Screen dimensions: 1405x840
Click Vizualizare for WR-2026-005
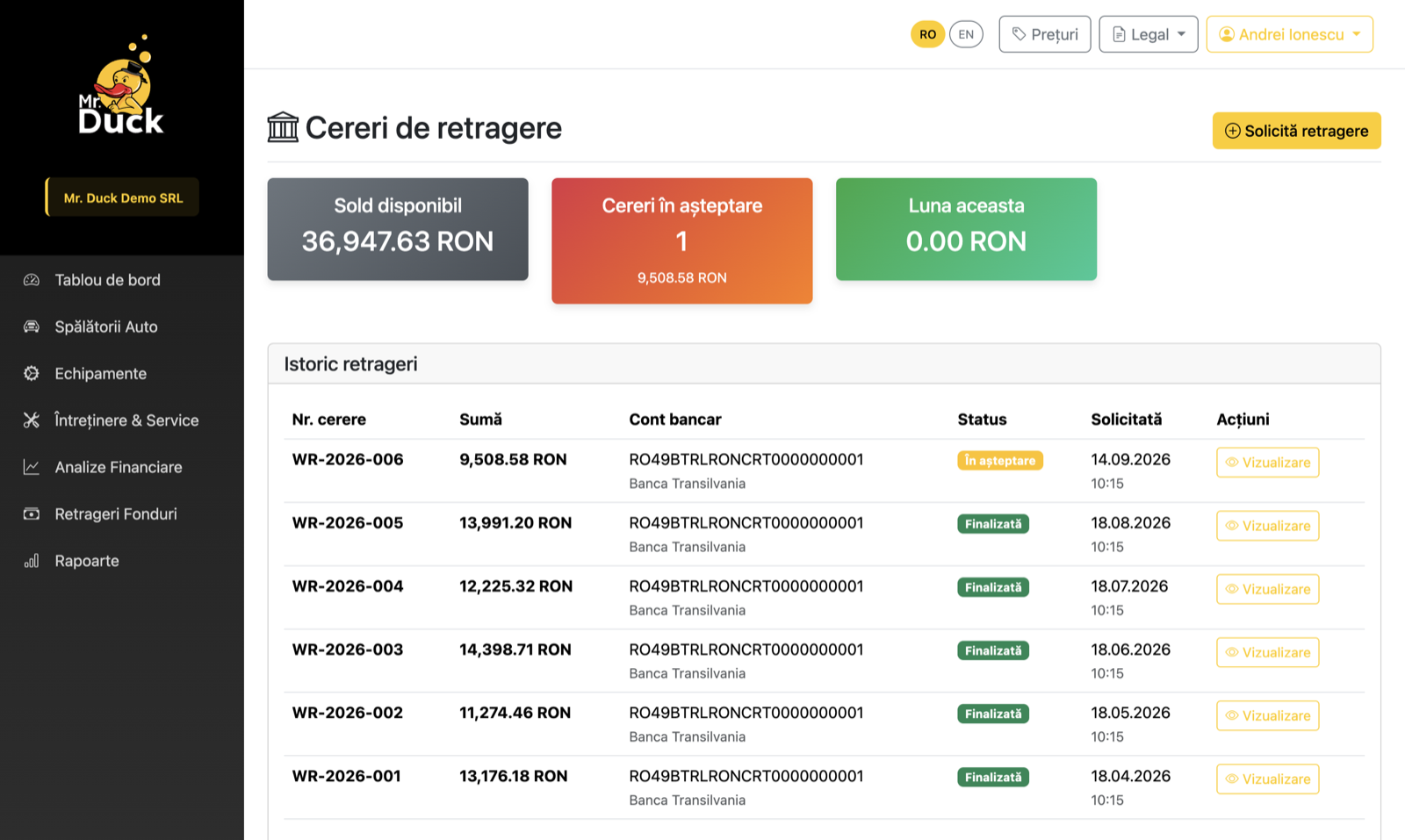pyautogui.click(x=1267, y=526)
